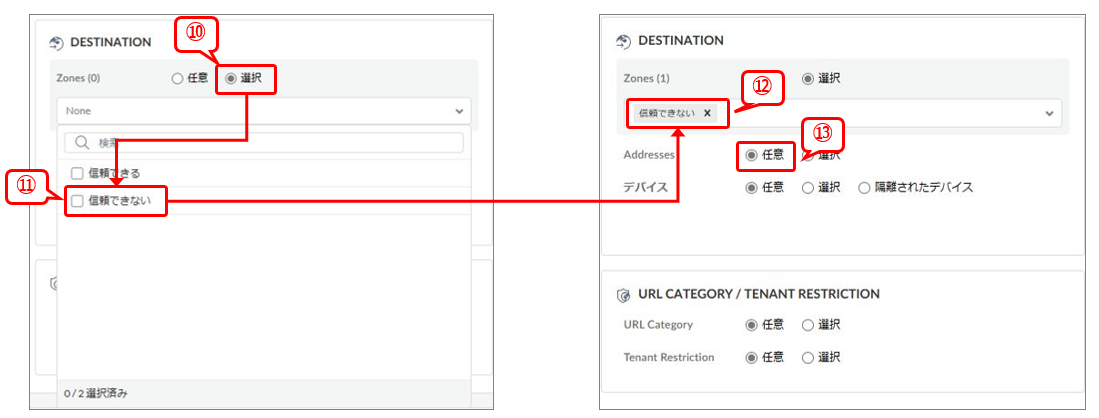
Task: Set デバイス to 選択
Action: click(808, 187)
